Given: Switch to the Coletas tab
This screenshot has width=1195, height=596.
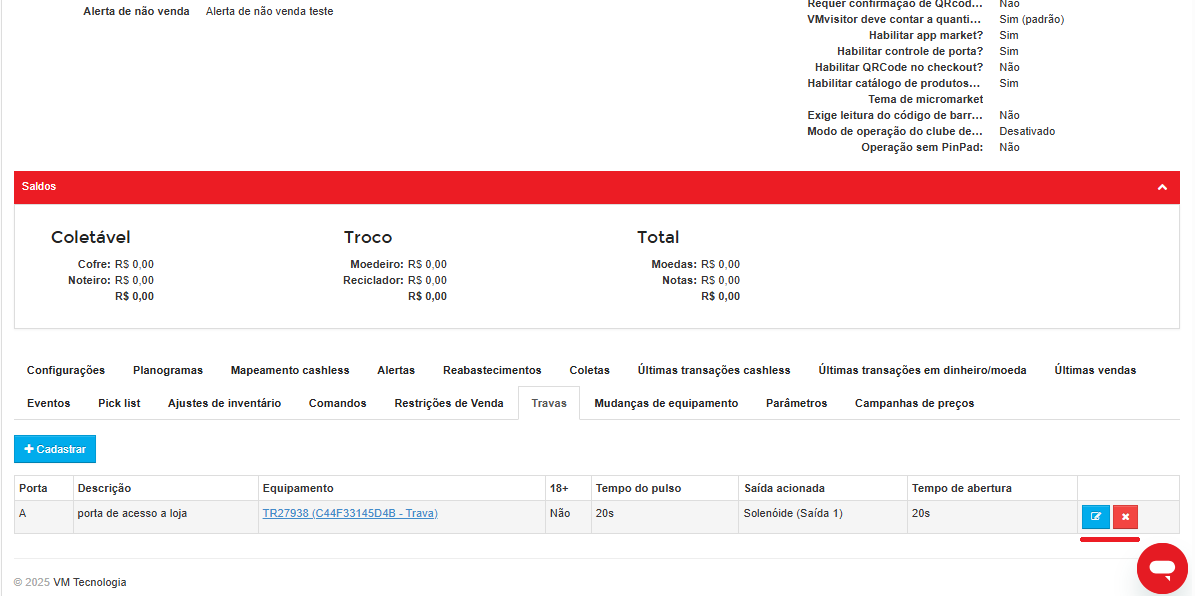Looking at the screenshot, I should coord(589,370).
